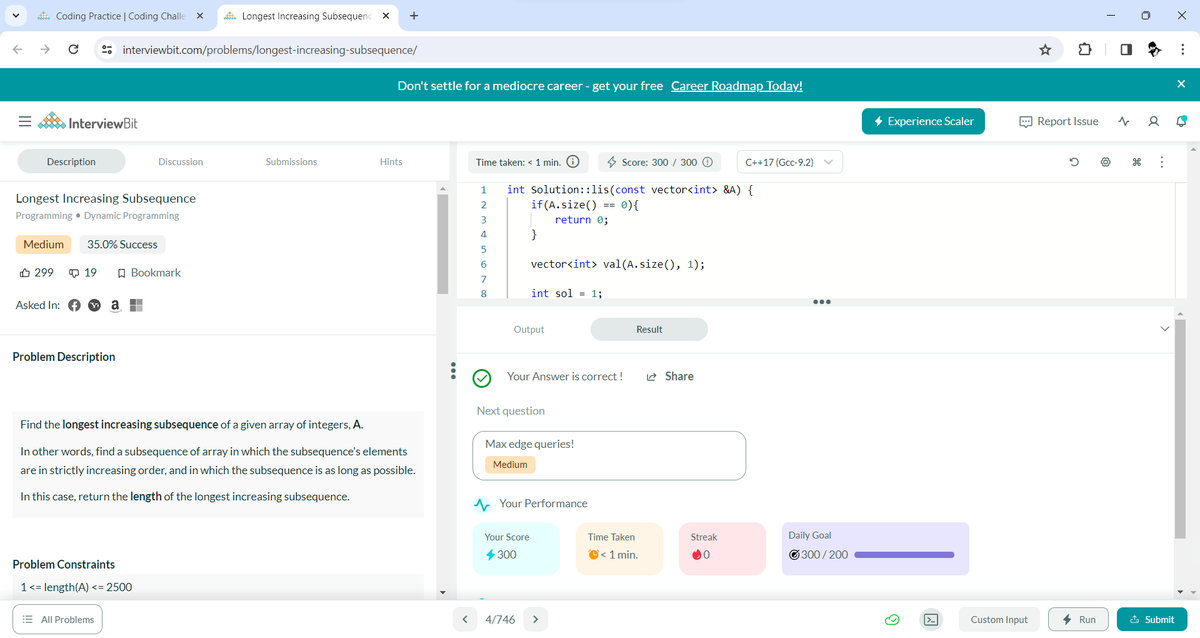Toggle the browser side panel

(1125, 49)
